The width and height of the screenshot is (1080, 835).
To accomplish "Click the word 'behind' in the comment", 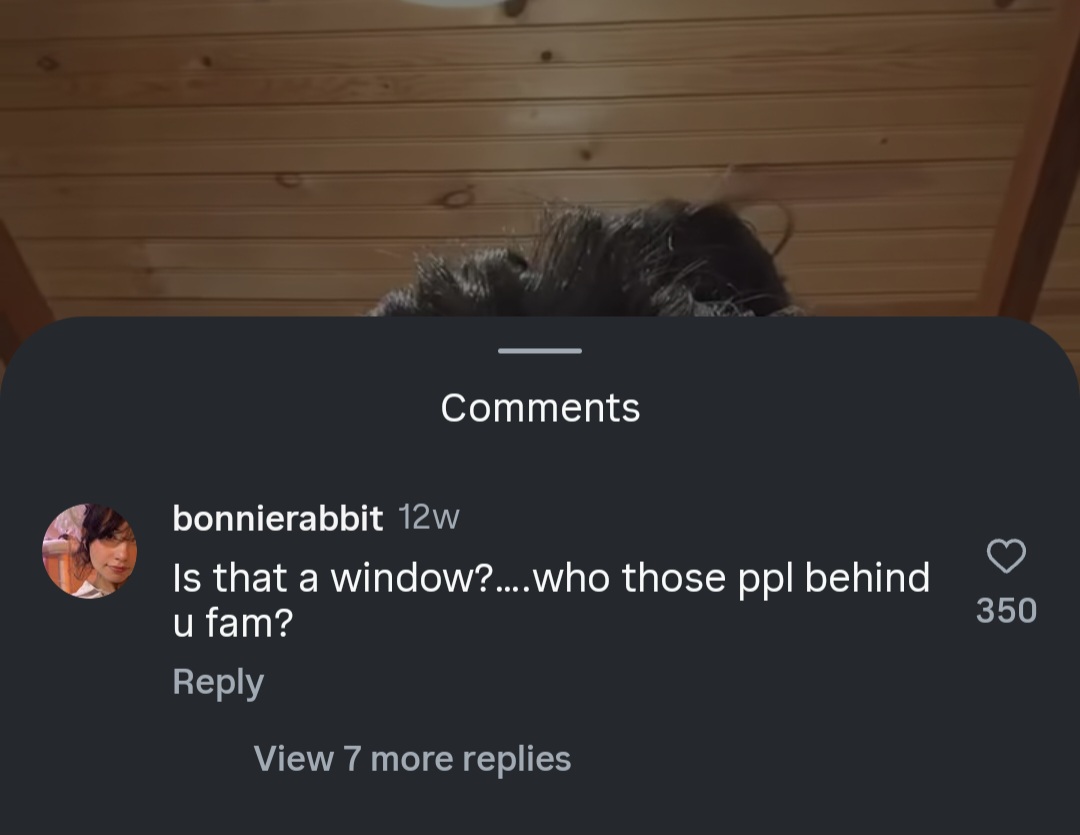I will [x=867, y=577].
